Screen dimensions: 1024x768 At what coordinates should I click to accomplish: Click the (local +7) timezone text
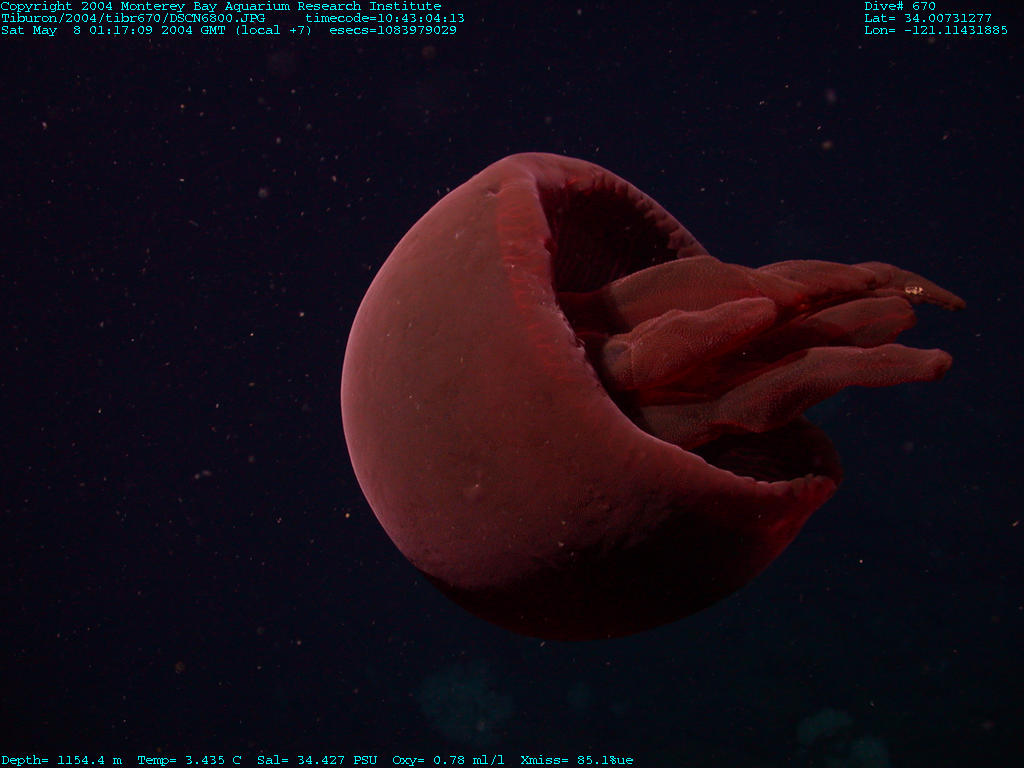[273, 30]
